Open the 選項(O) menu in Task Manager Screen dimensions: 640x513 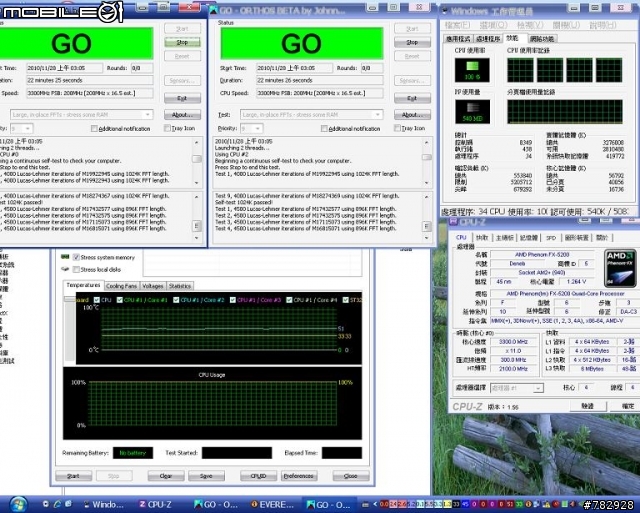click(494, 25)
